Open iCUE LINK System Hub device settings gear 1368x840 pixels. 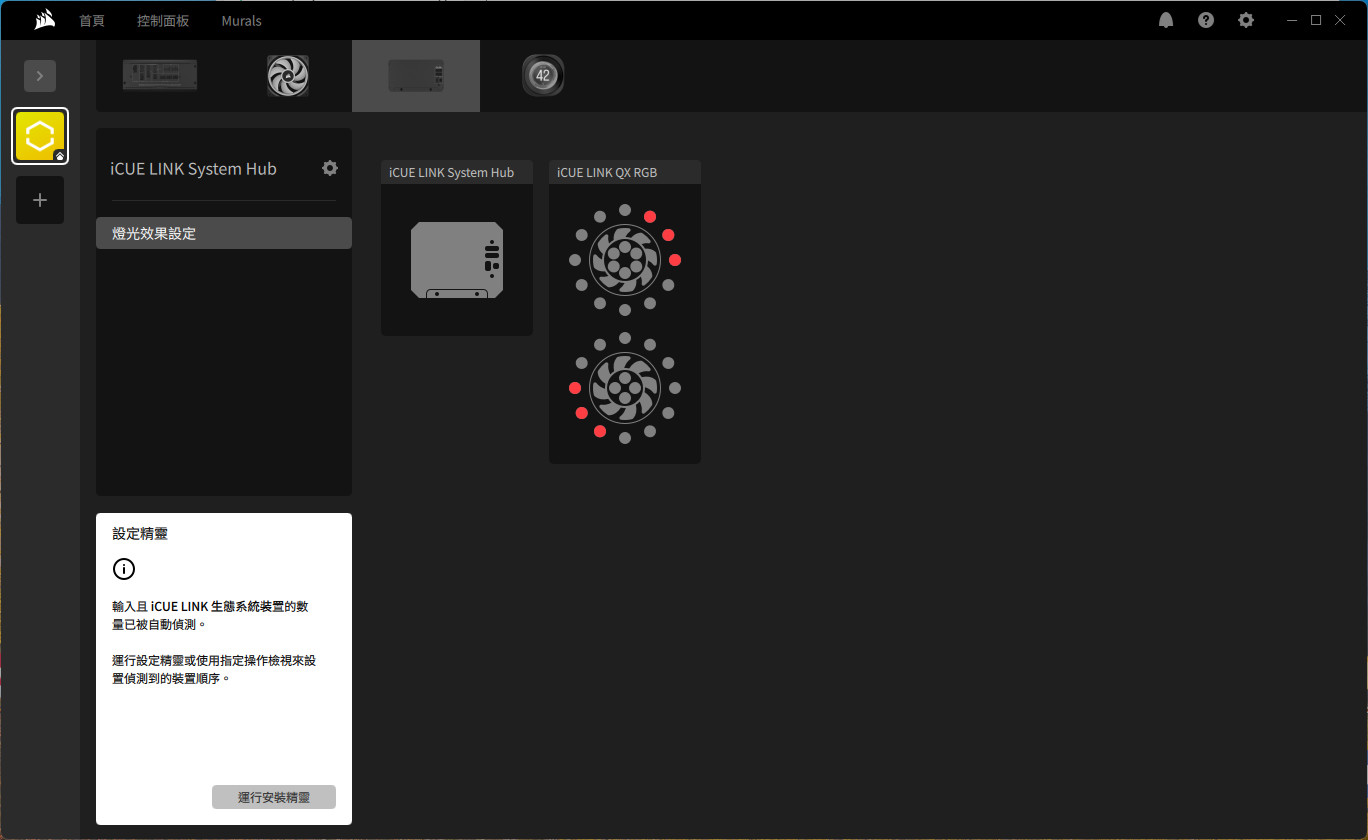[330, 168]
